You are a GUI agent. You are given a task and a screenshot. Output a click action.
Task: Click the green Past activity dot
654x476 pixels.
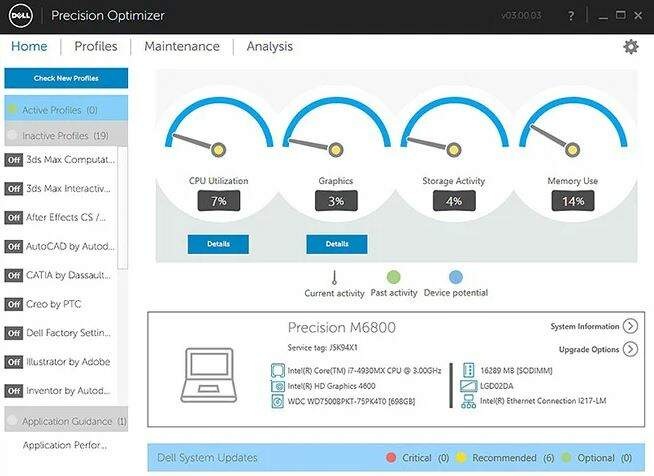pos(393,277)
